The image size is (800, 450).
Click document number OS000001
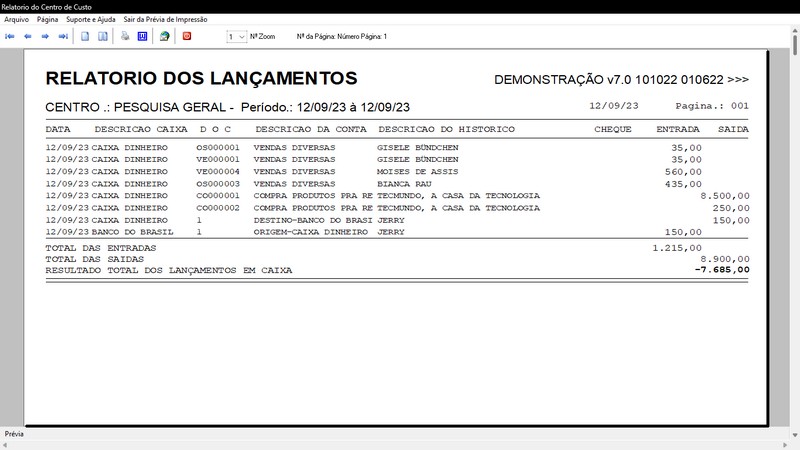click(x=218, y=147)
